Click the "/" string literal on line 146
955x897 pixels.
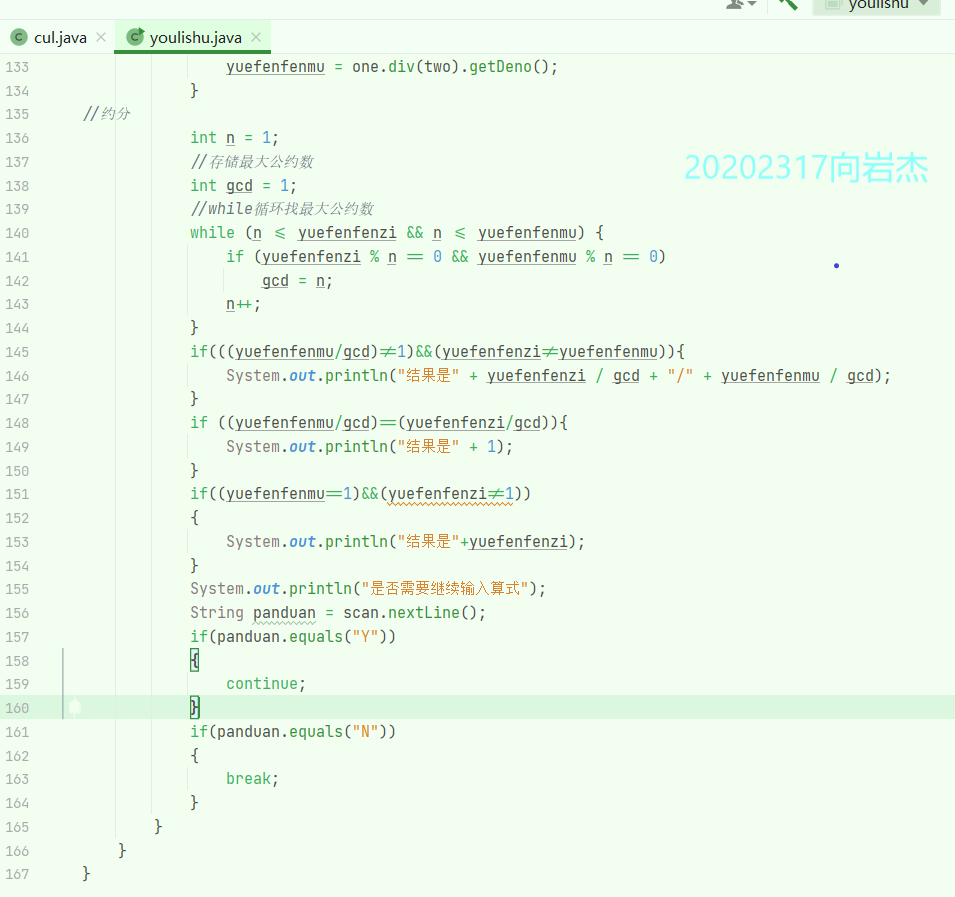680,375
